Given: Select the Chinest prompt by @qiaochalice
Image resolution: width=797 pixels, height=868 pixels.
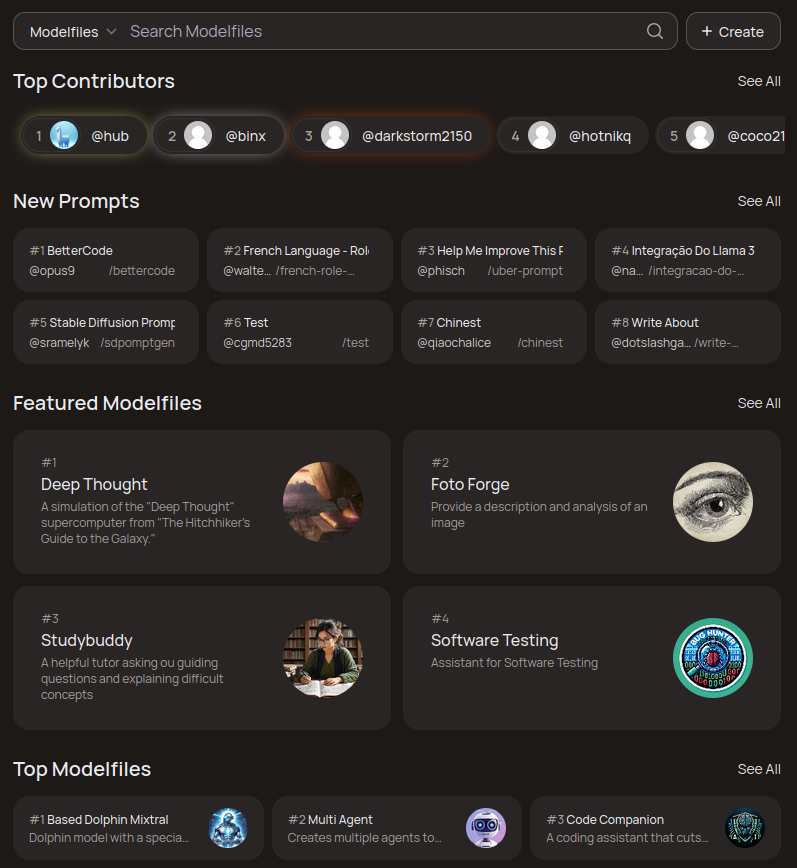Looking at the screenshot, I should pyautogui.click(x=494, y=332).
